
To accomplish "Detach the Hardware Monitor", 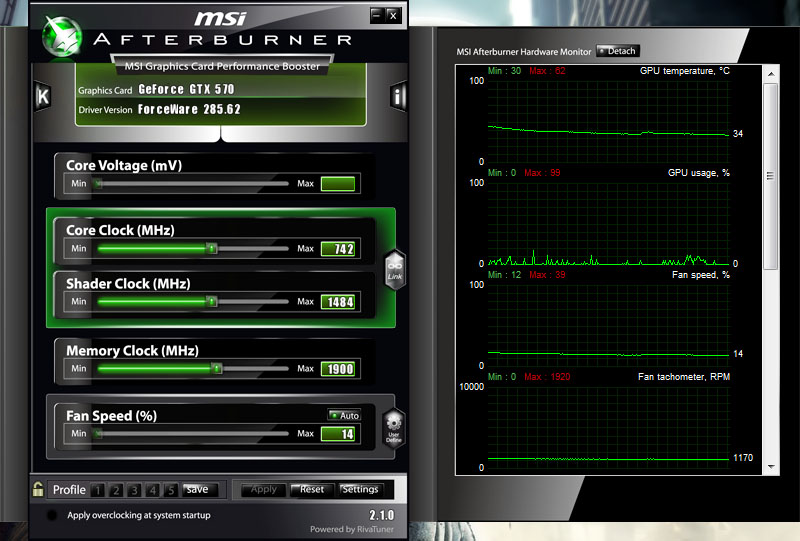I will (617, 51).
